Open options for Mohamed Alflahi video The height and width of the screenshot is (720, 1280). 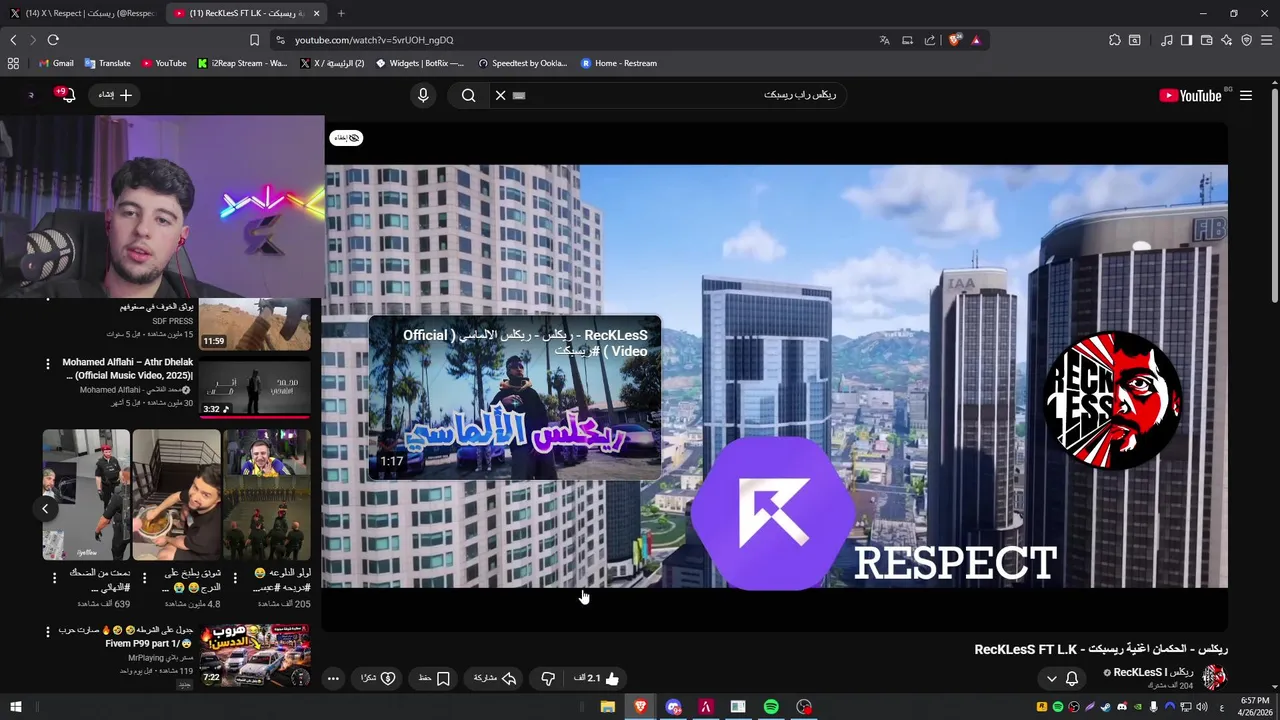point(47,364)
